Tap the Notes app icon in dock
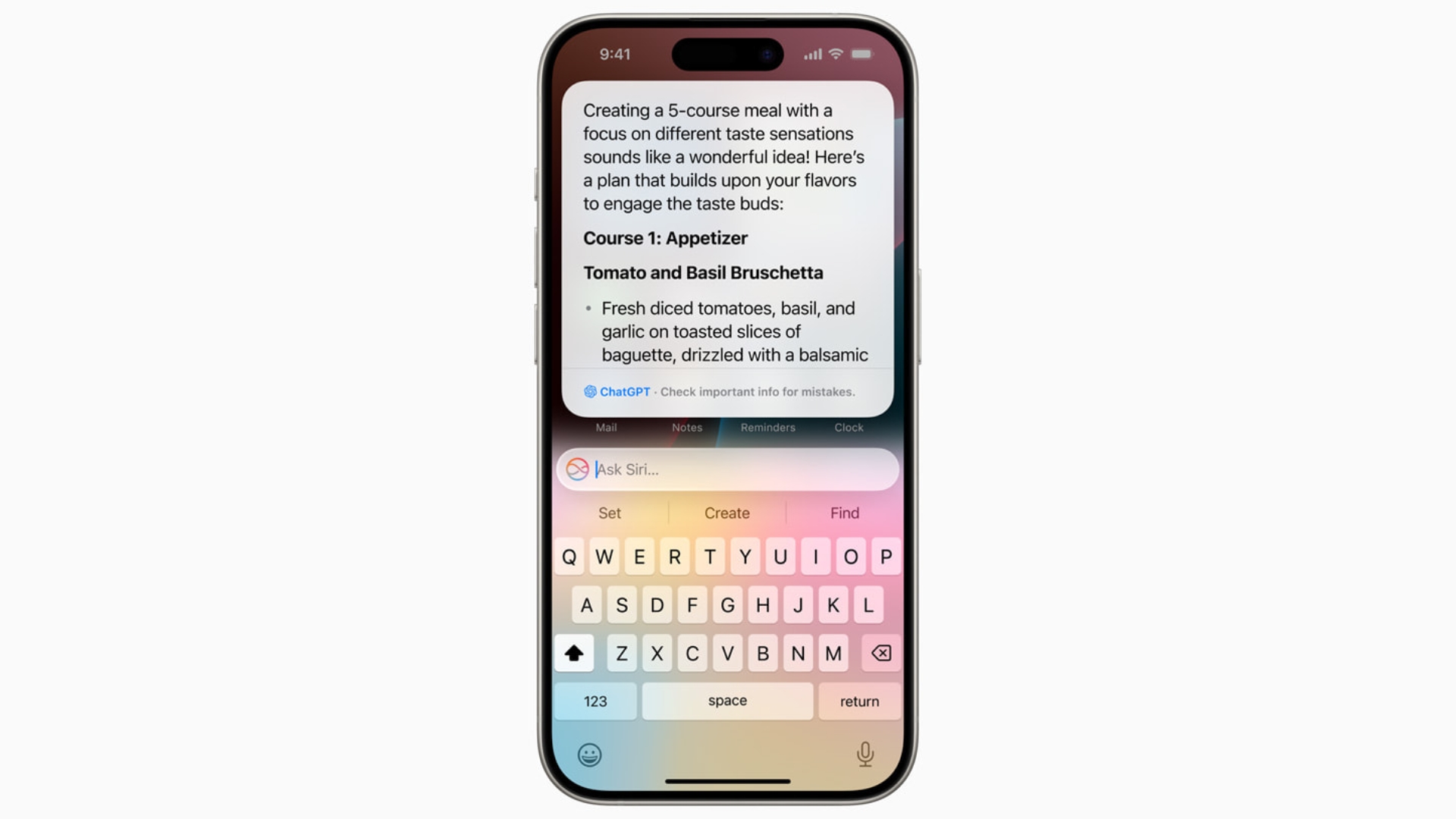Screen dimensions: 1456x819 coord(686,427)
